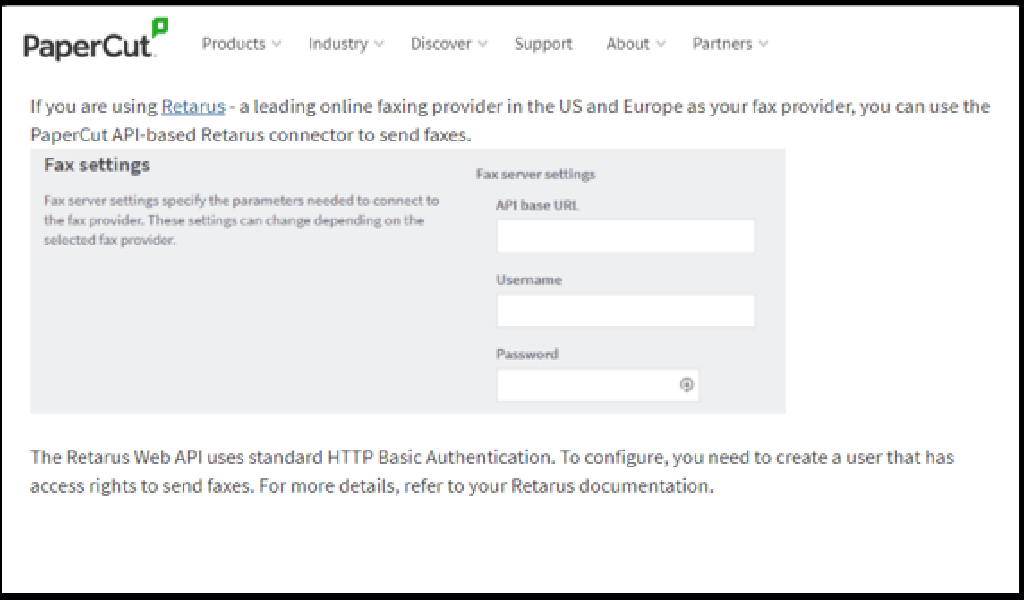This screenshot has height=600, width=1024.
Task: Select the Support menu item
Action: pyautogui.click(x=543, y=44)
